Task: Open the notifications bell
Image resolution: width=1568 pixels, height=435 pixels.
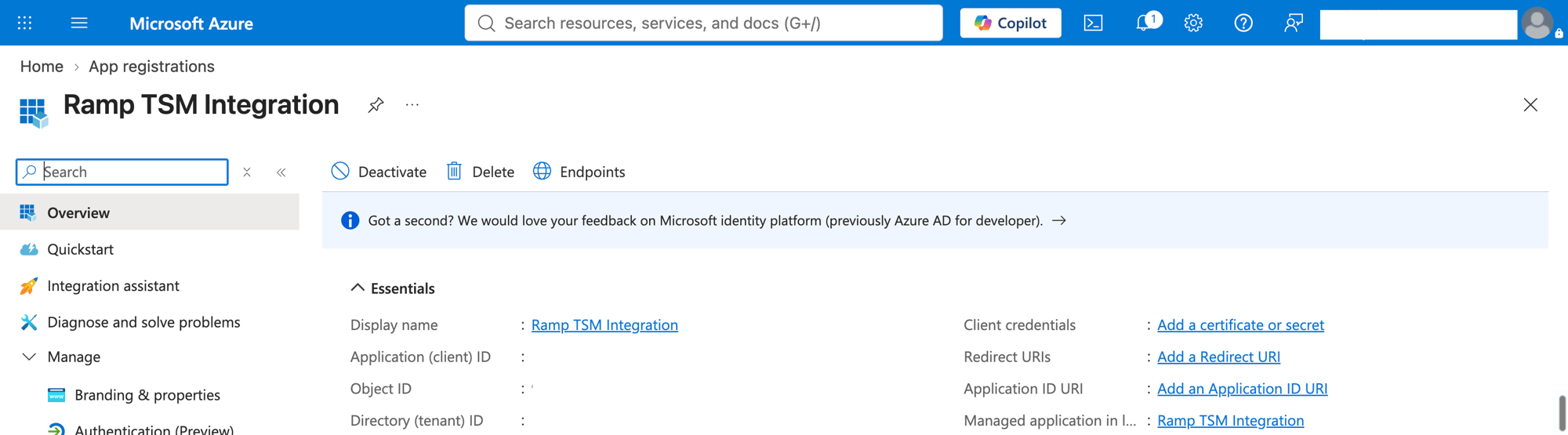Action: point(1145,23)
